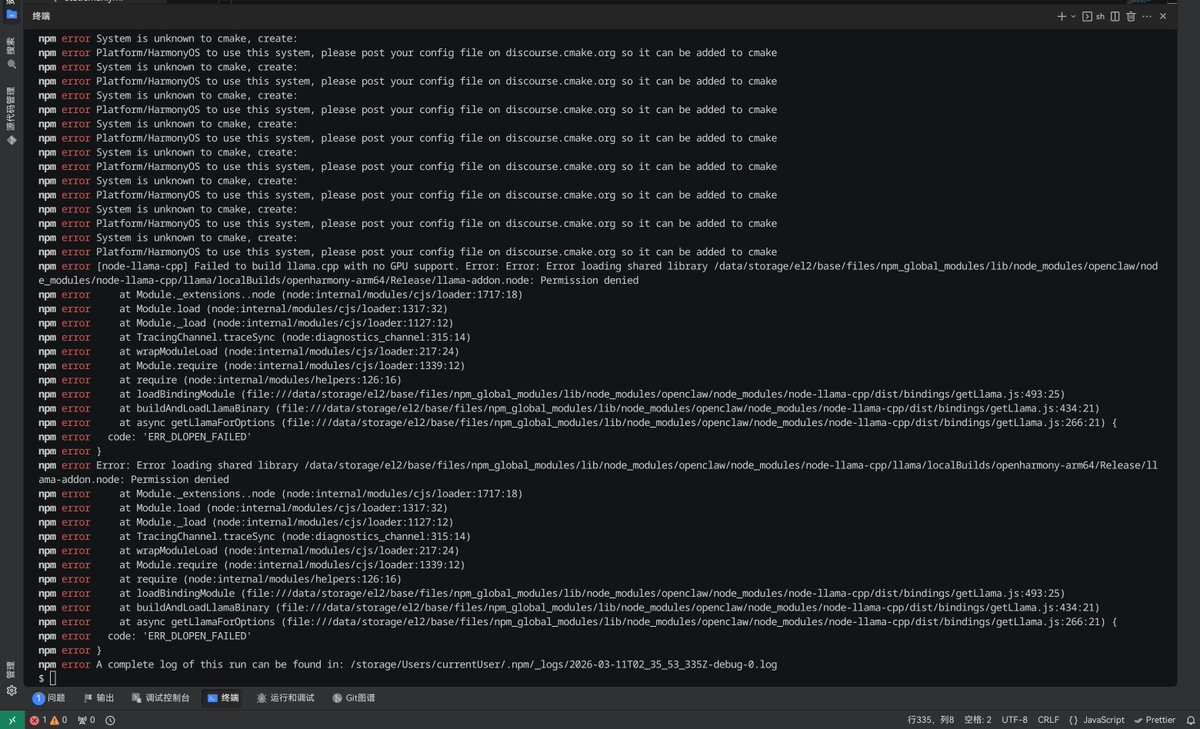Click '[node-llama-cpp] Failed to build llama.cpp' error line
The height and width of the screenshot is (729, 1200).
click(600, 273)
